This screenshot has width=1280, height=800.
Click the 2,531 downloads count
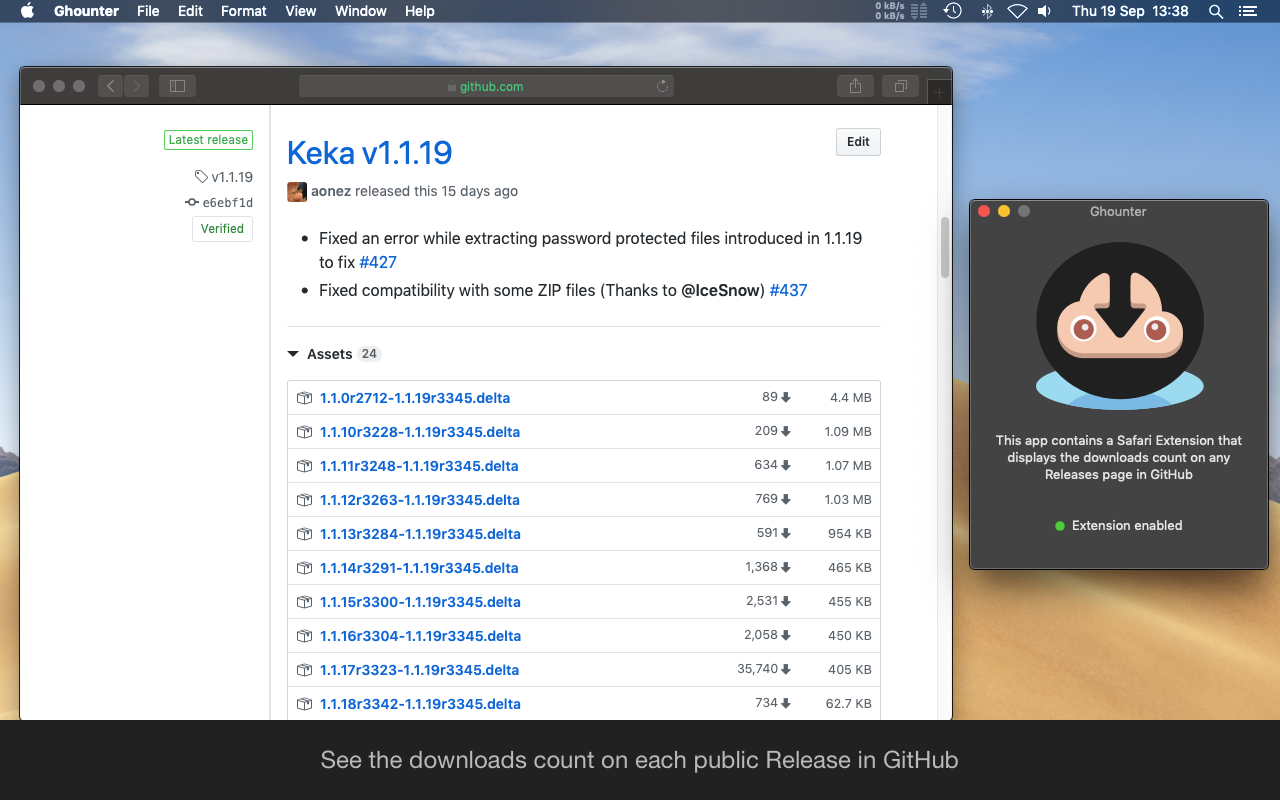pos(768,601)
